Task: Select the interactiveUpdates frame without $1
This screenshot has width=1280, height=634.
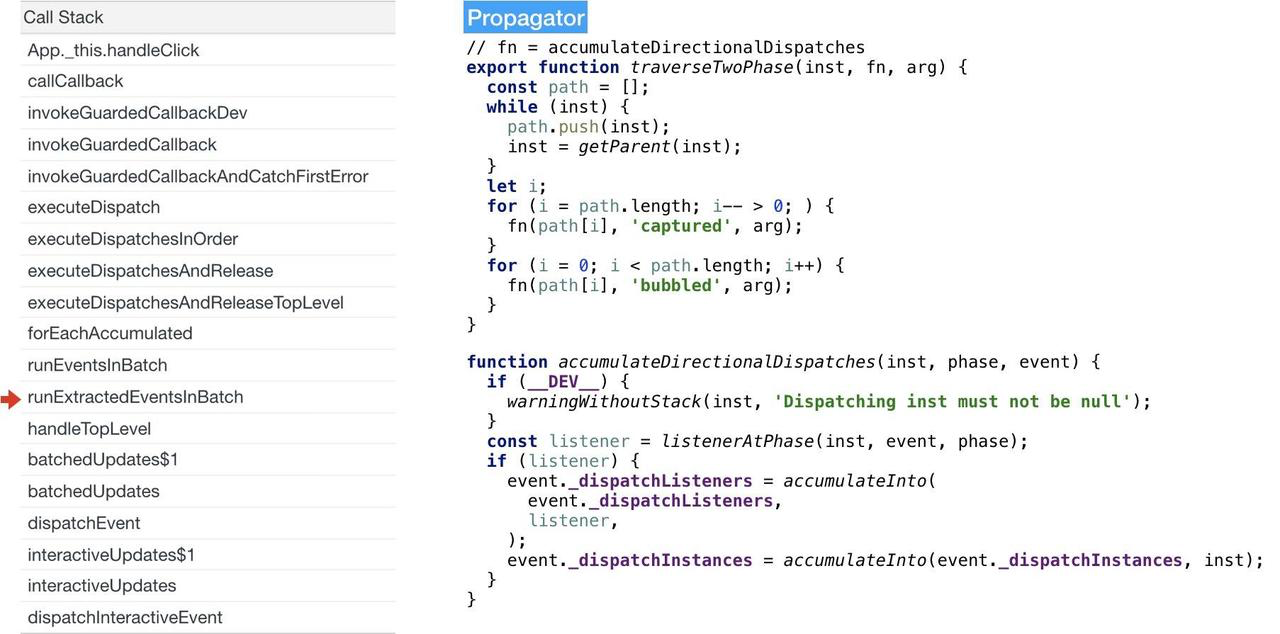Action: click(208, 585)
